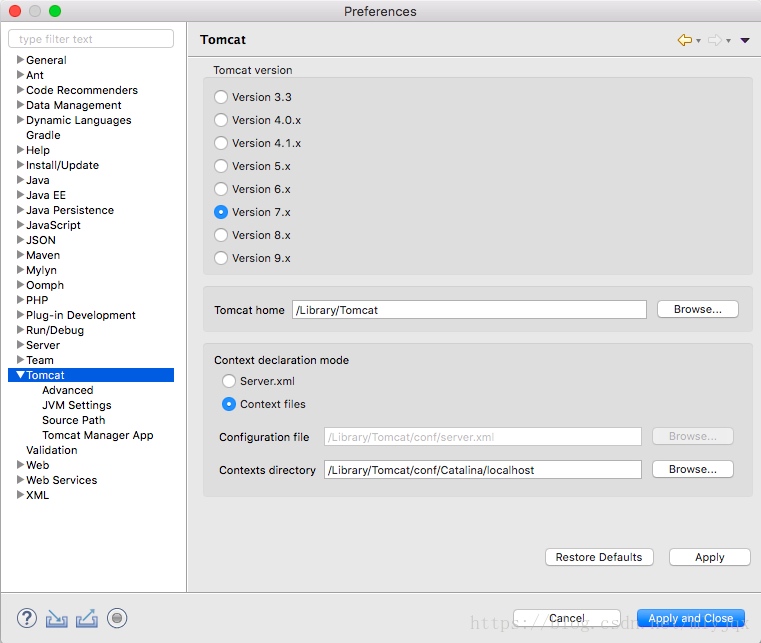The image size is (761, 643).
Task: Select Java EE in the tree
Action: tap(46, 195)
